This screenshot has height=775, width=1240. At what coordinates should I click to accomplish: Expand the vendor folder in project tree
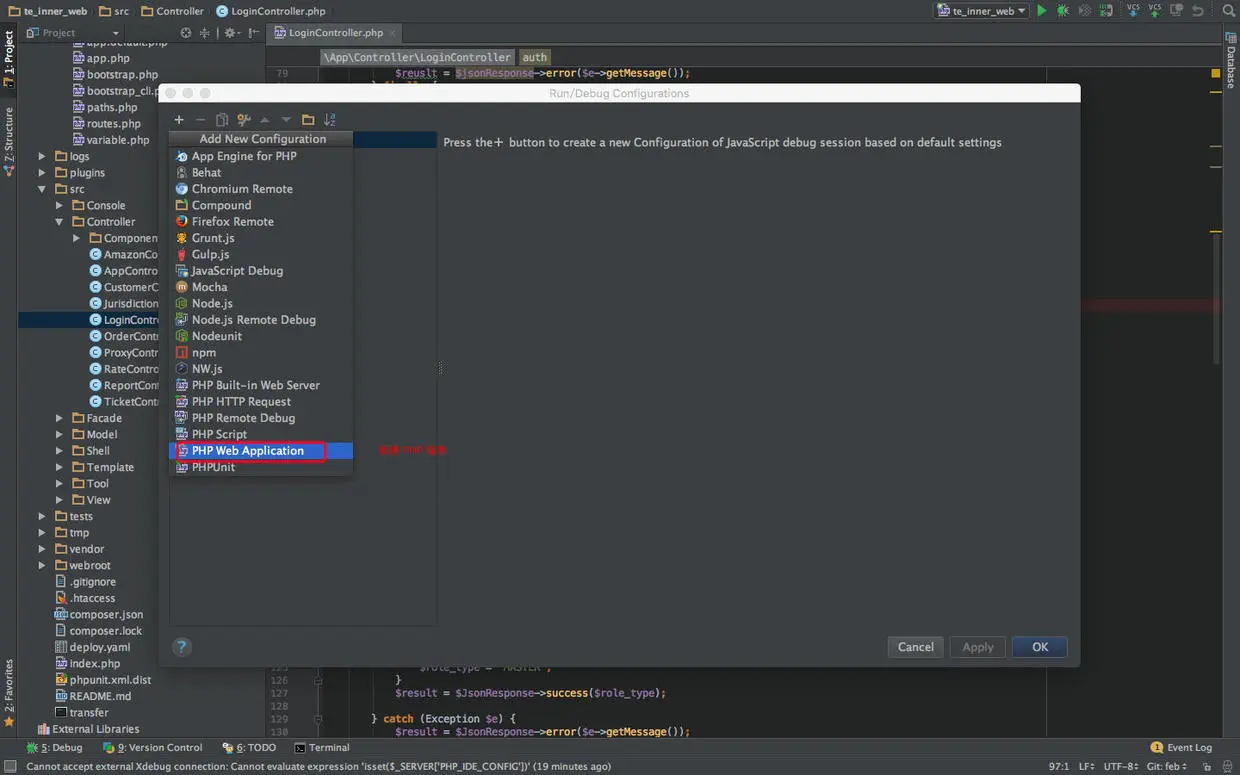[x=42, y=549]
